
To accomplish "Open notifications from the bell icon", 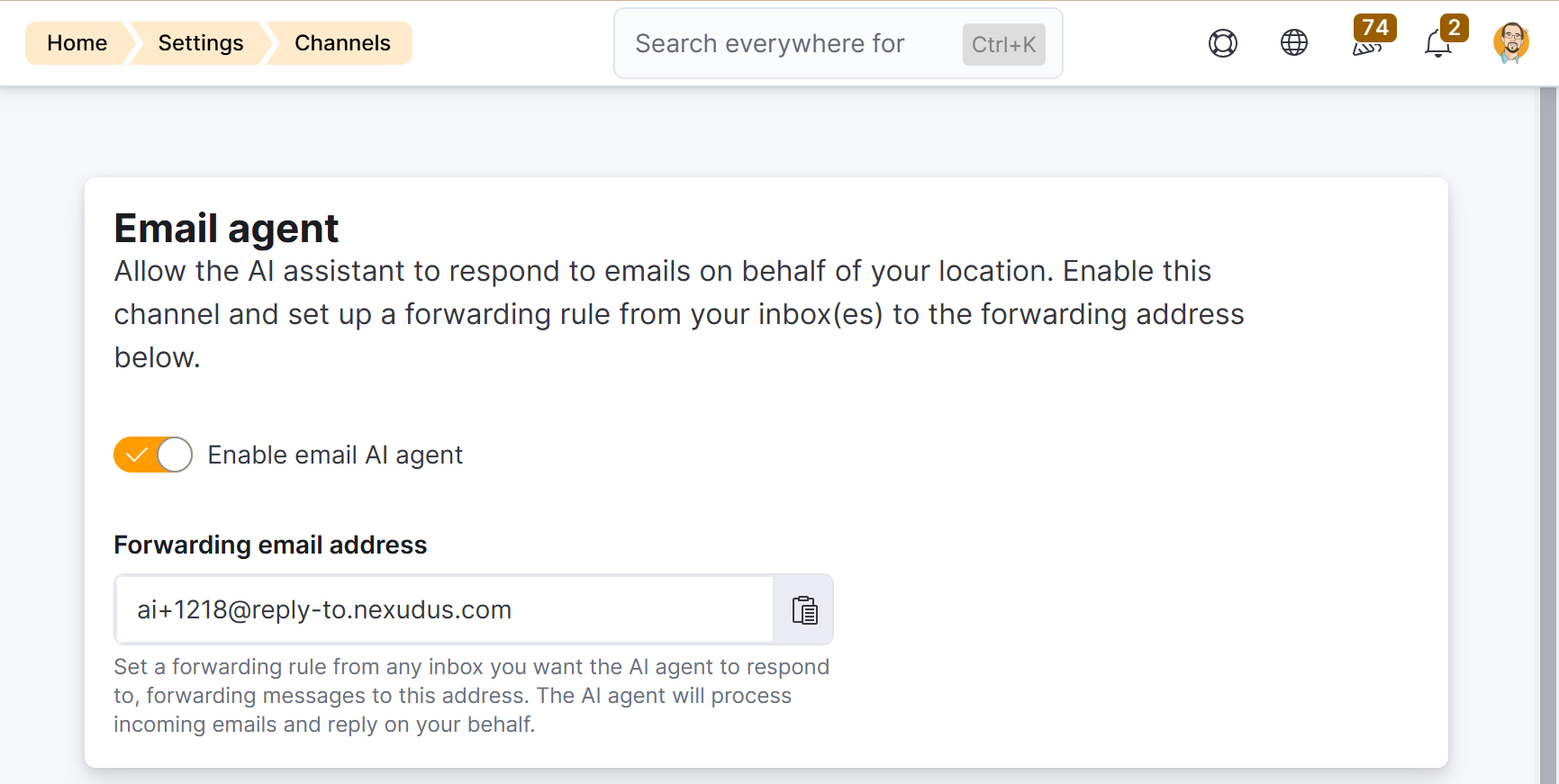I will click(x=1438, y=44).
